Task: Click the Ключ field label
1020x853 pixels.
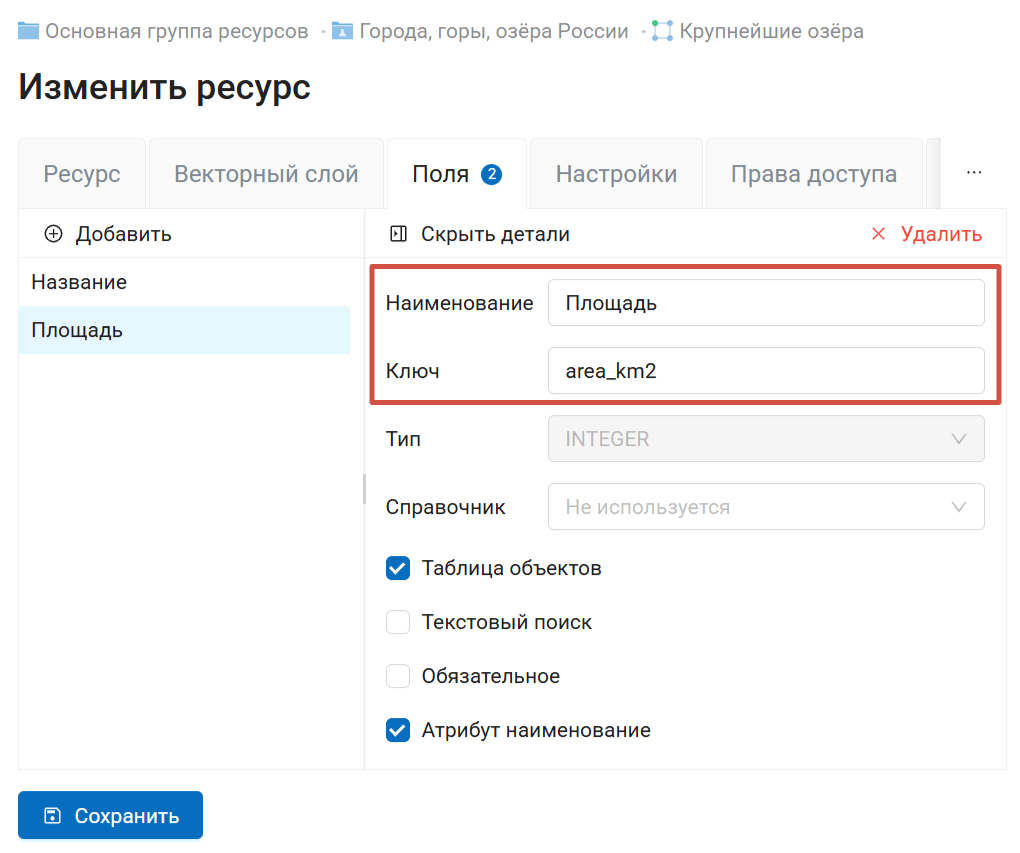Action: click(x=412, y=371)
